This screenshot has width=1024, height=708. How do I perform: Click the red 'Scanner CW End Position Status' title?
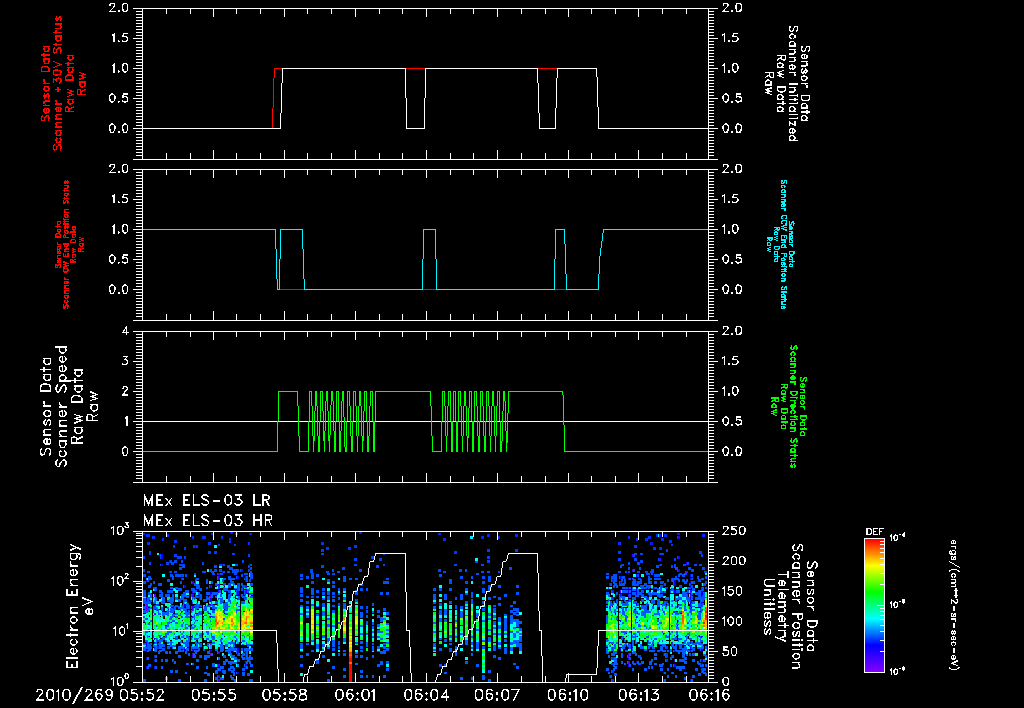click(66, 244)
